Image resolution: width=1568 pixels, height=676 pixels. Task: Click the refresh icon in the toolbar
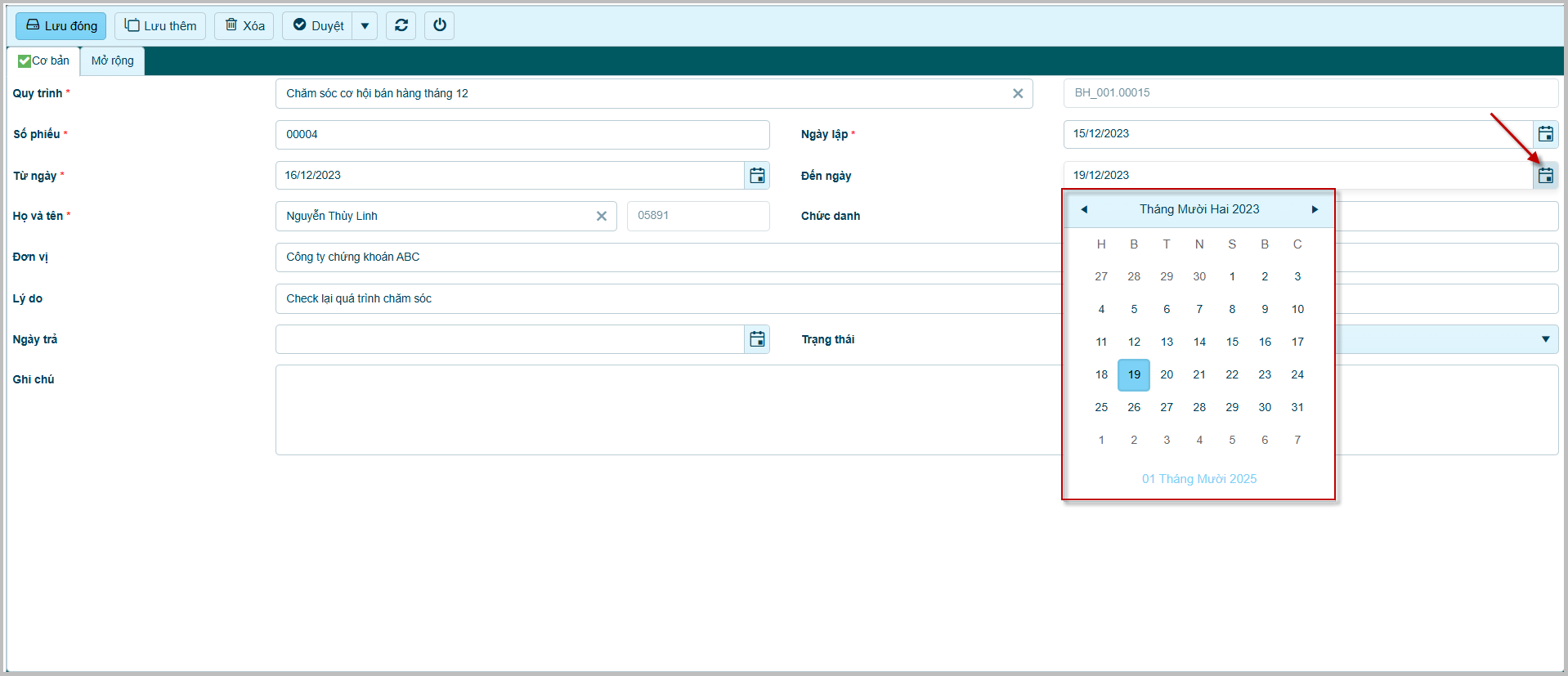click(x=401, y=25)
